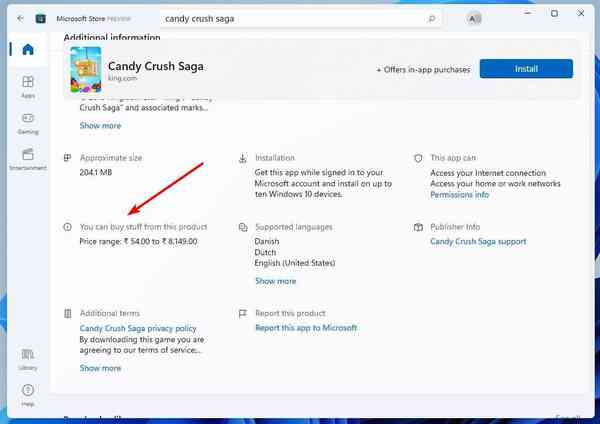The width and height of the screenshot is (600, 424).
Task: Click the Access your Internet connection text
Action: coord(488,173)
